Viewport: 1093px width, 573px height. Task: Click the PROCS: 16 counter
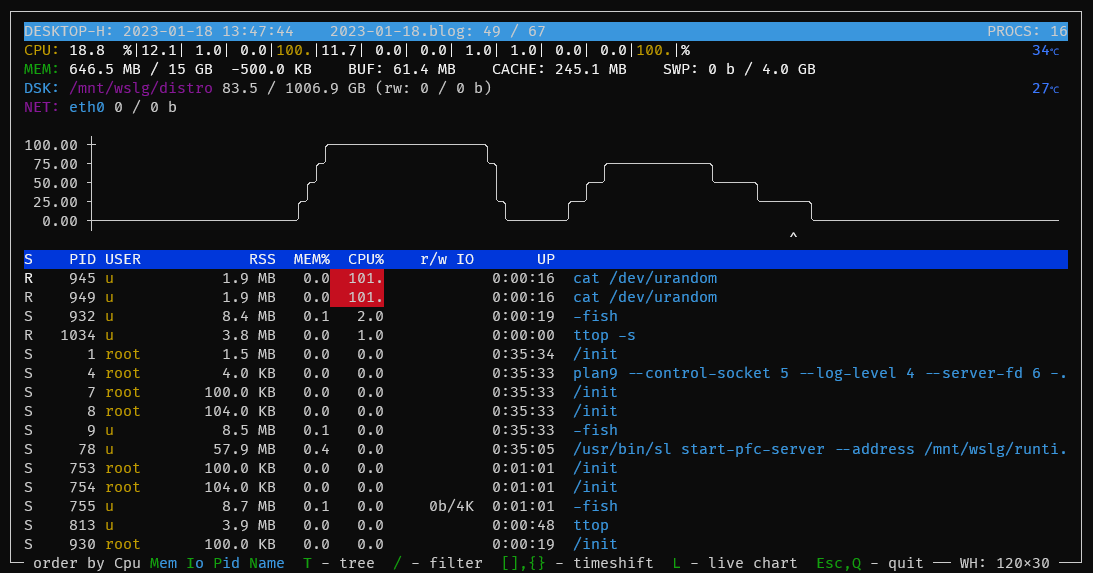pyautogui.click(x=1027, y=31)
